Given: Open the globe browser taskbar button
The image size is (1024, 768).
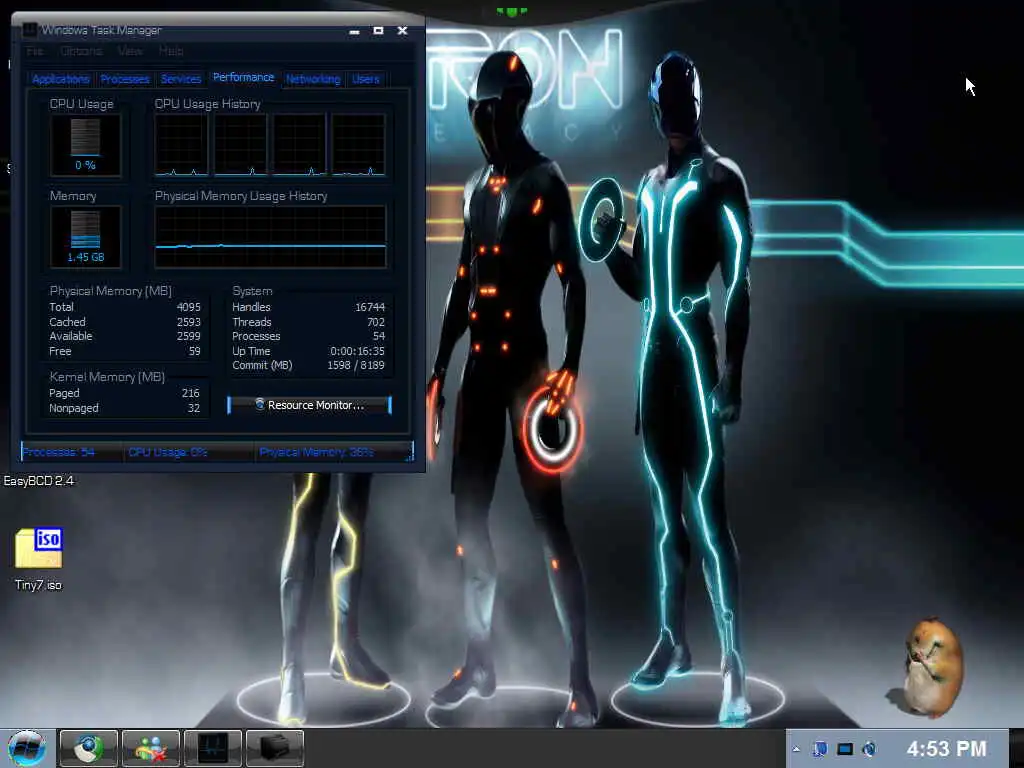Looking at the screenshot, I should pos(88,748).
